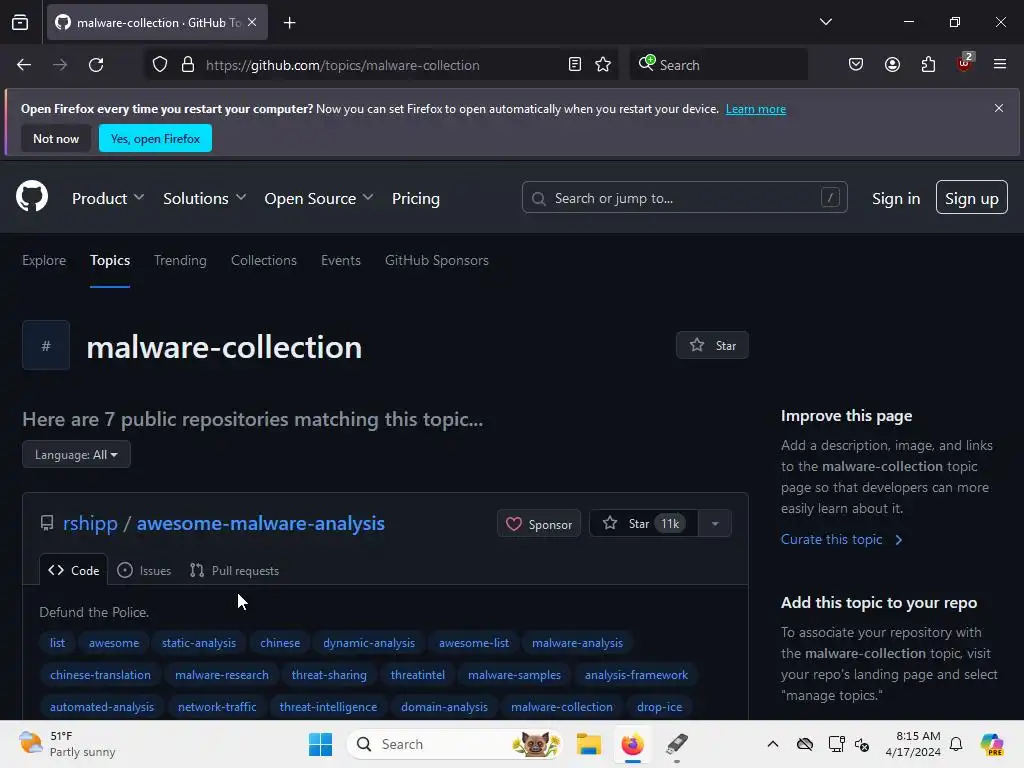Viewport: 1024px width, 768px height.
Task: Click Yes, open Firefox button
Action: click(155, 138)
